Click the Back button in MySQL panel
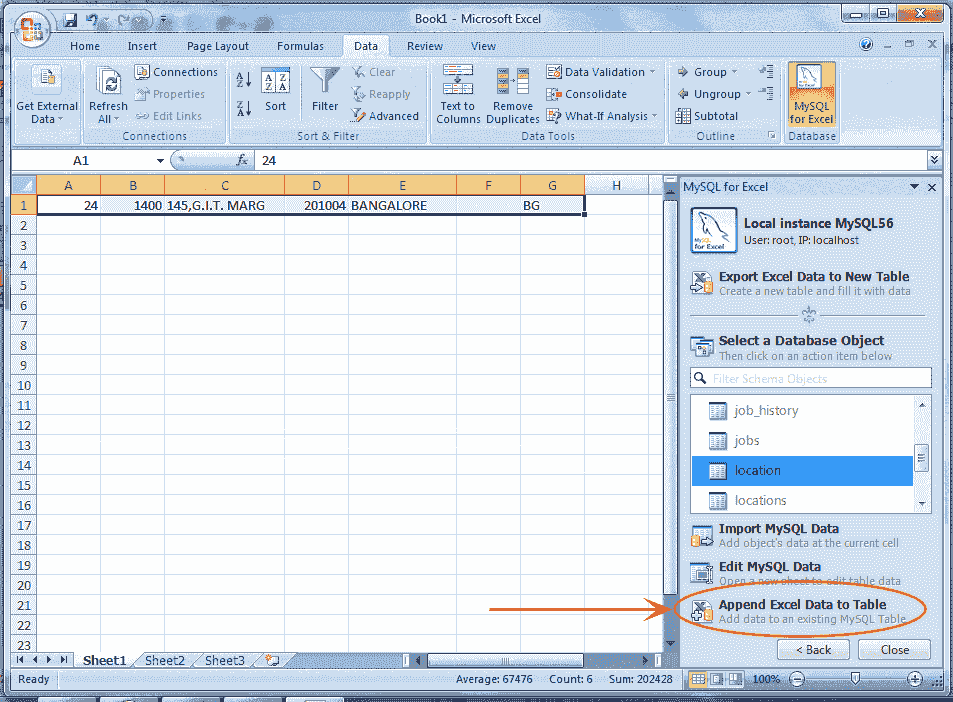 point(813,649)
